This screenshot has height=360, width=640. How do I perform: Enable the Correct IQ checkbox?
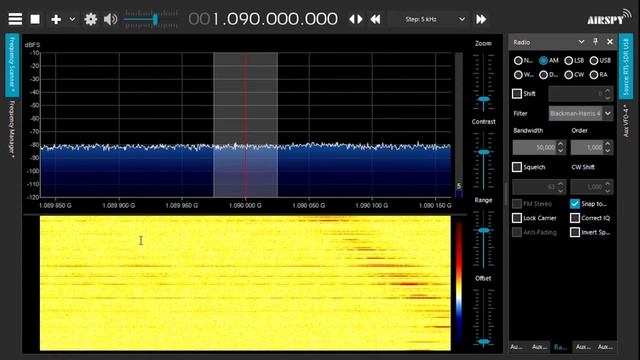pyautogui.click(x=575, y=218)
